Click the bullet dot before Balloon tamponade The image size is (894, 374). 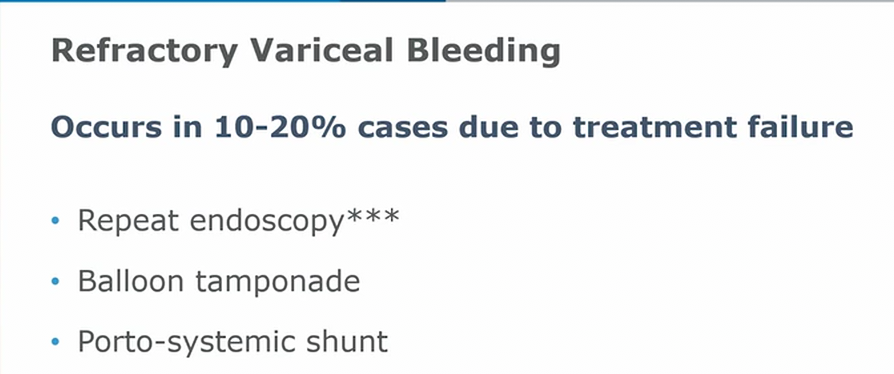(x=55, y=281)
